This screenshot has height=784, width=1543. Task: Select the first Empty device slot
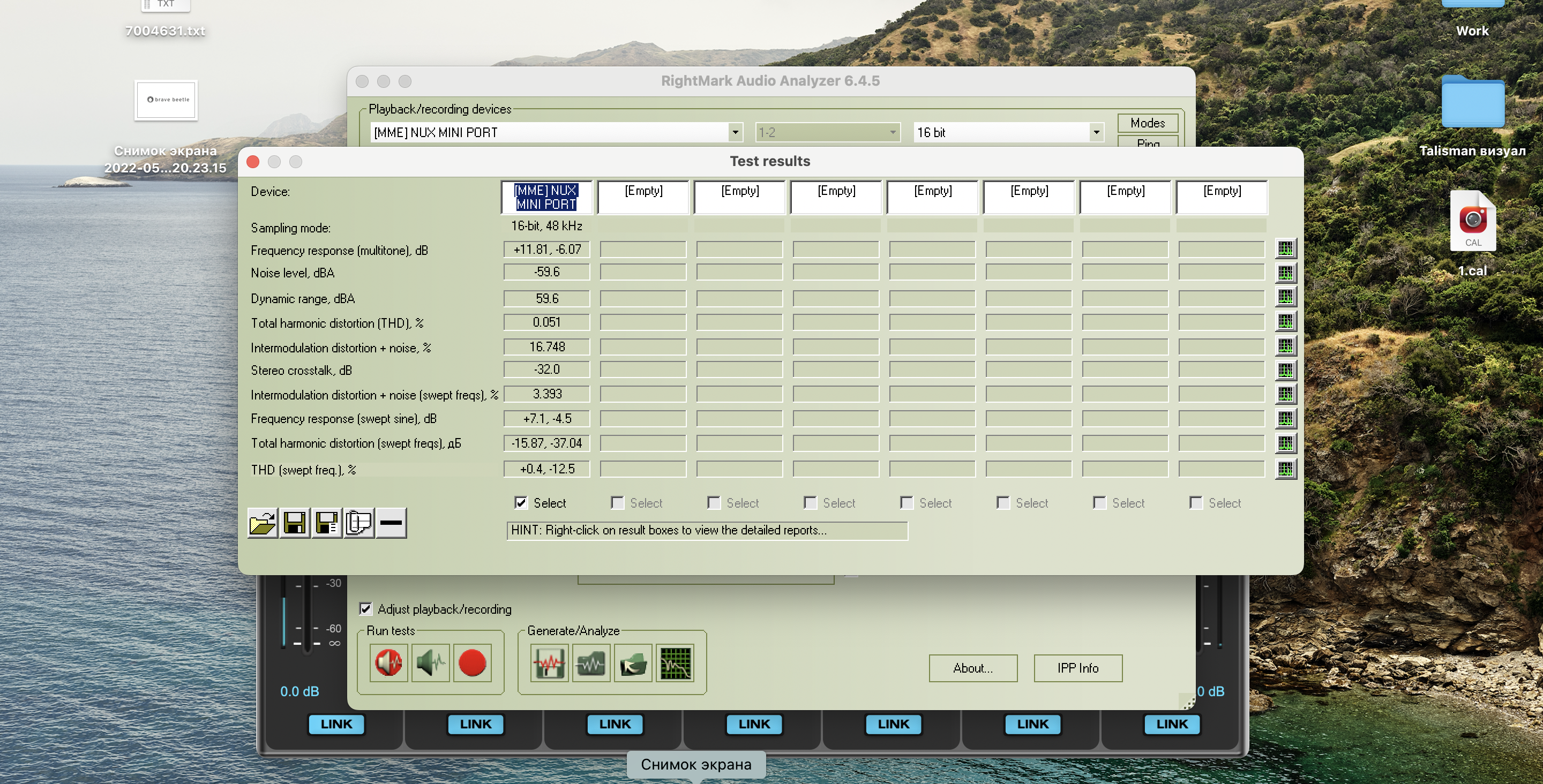(x=643, y=197)
